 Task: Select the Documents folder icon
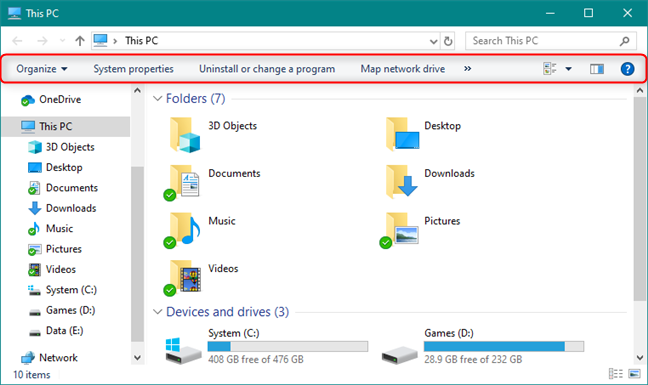pos(182,182)
